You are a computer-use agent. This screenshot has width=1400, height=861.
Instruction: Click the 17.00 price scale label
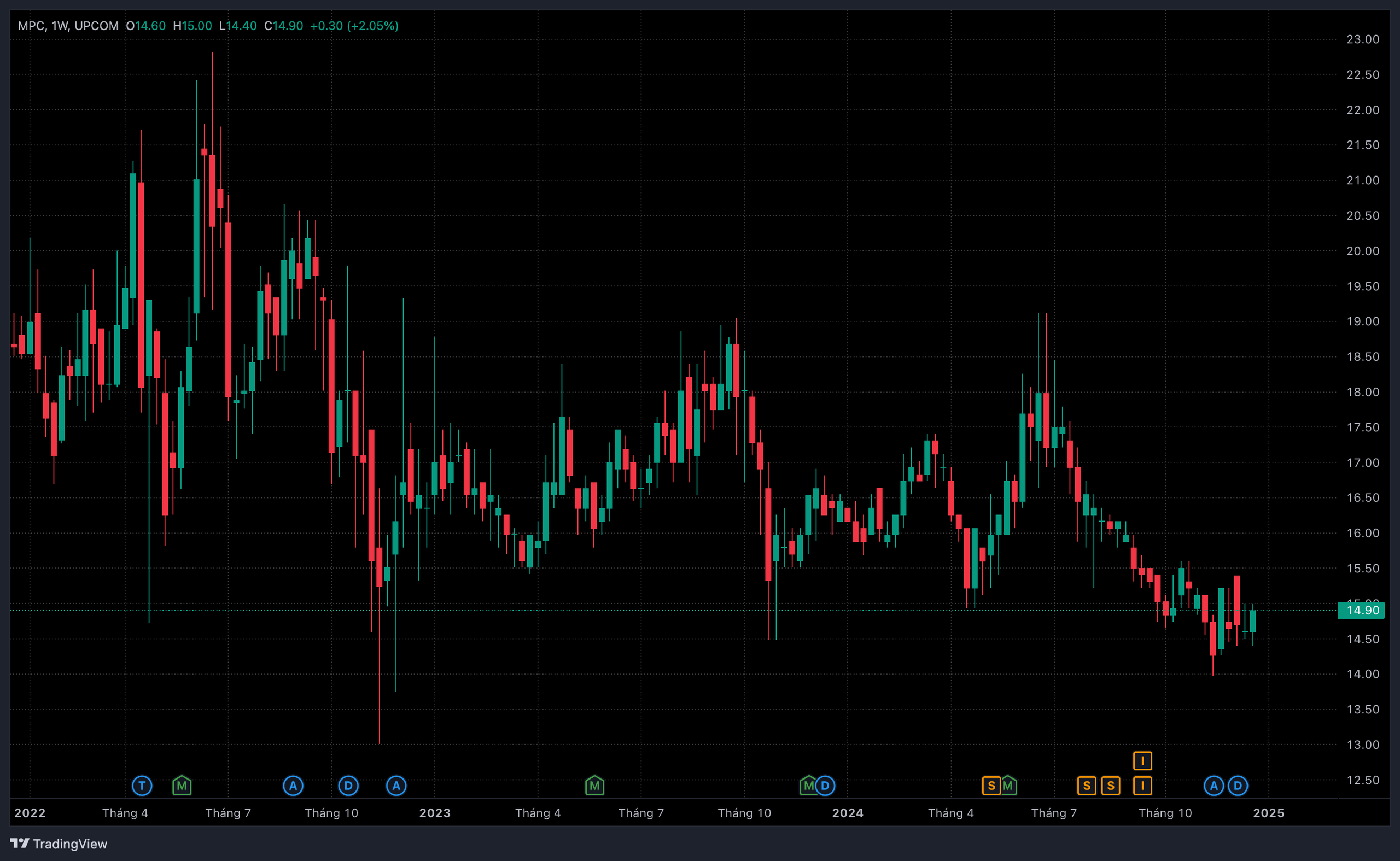[x=1362, y=462]
